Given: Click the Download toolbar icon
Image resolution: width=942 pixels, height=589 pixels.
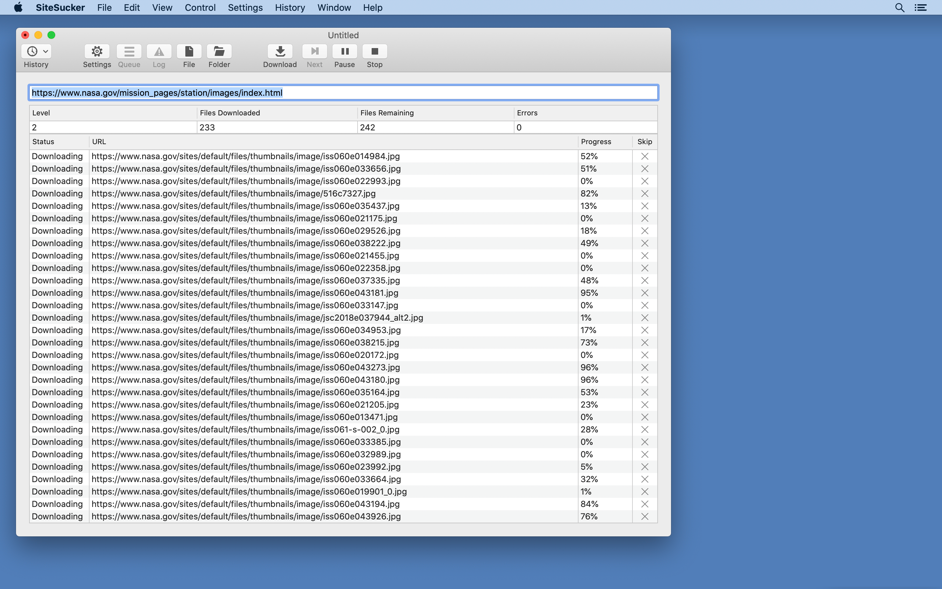Looking at the screenshot, I should click(x=280, y=52).
